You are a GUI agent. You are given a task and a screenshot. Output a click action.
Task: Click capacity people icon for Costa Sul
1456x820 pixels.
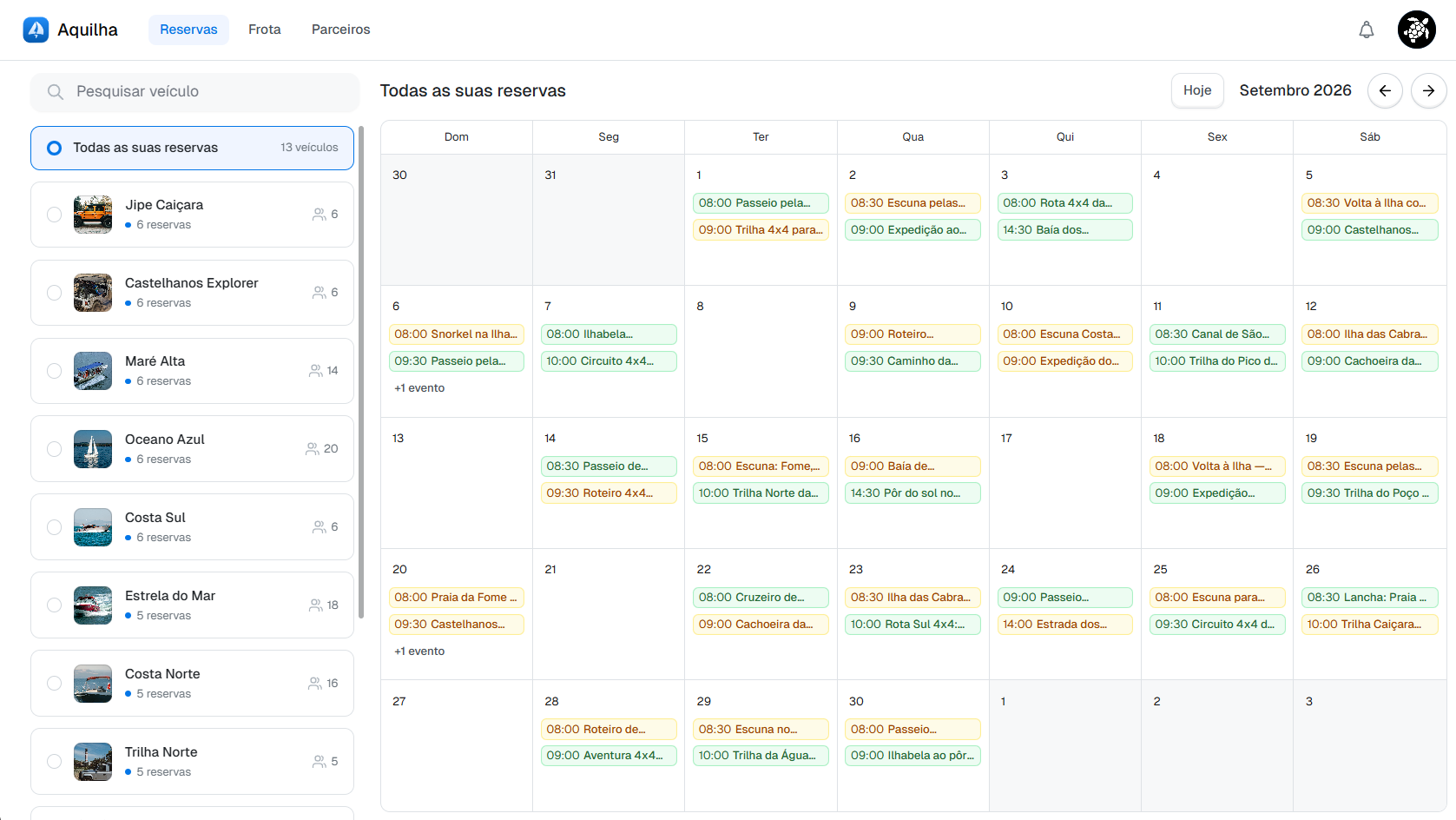(x=320, y=527)
